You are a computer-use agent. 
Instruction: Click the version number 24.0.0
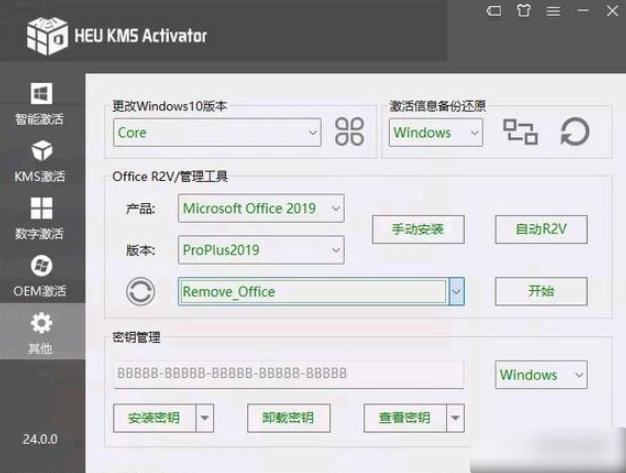pos(40,439)
